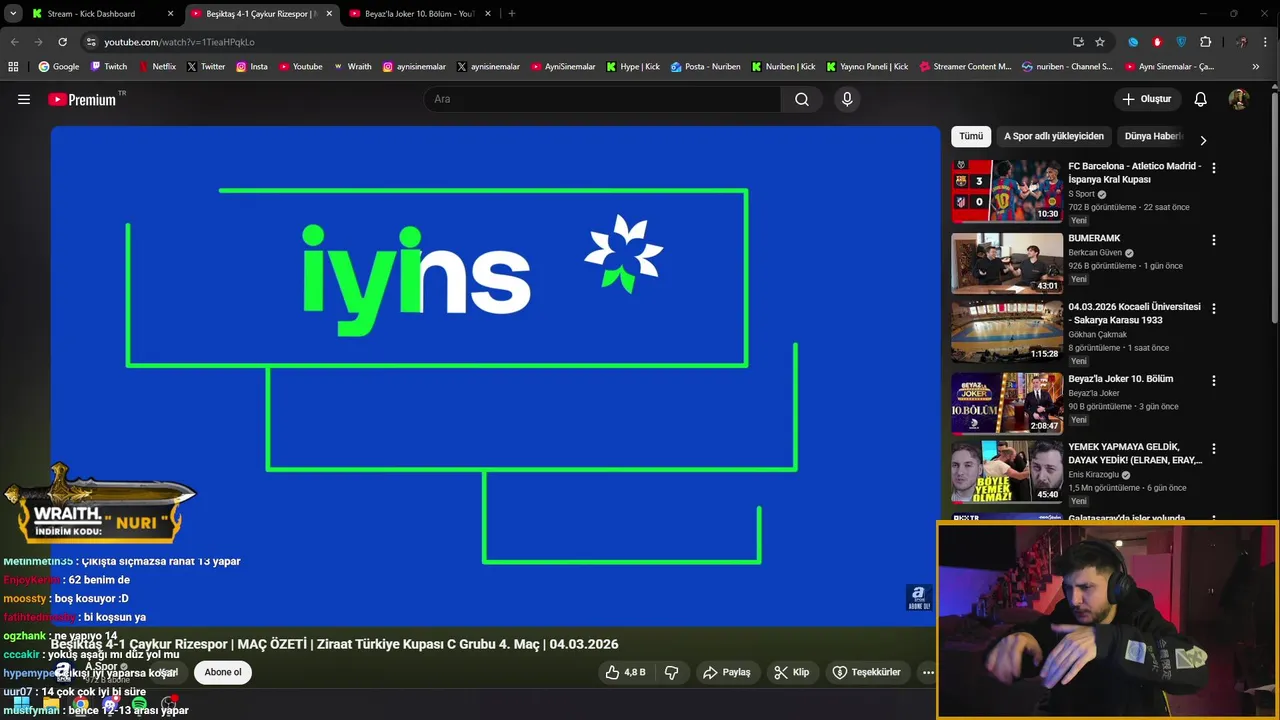The image size is (1280, 720).
Task: Select the Dünya Haberleri chip
Action: (1152, 136)
